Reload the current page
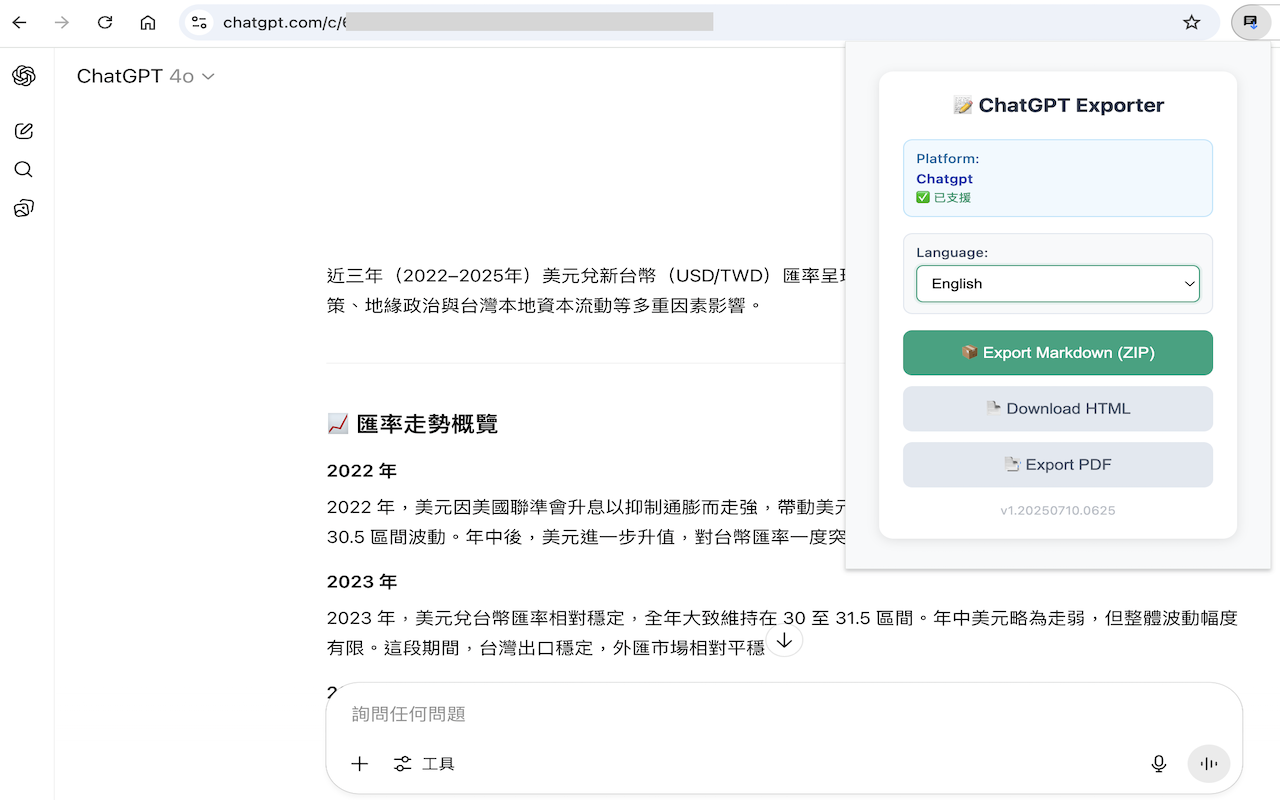This screenshot has width=1280, height=800. (x=105, y=22)
